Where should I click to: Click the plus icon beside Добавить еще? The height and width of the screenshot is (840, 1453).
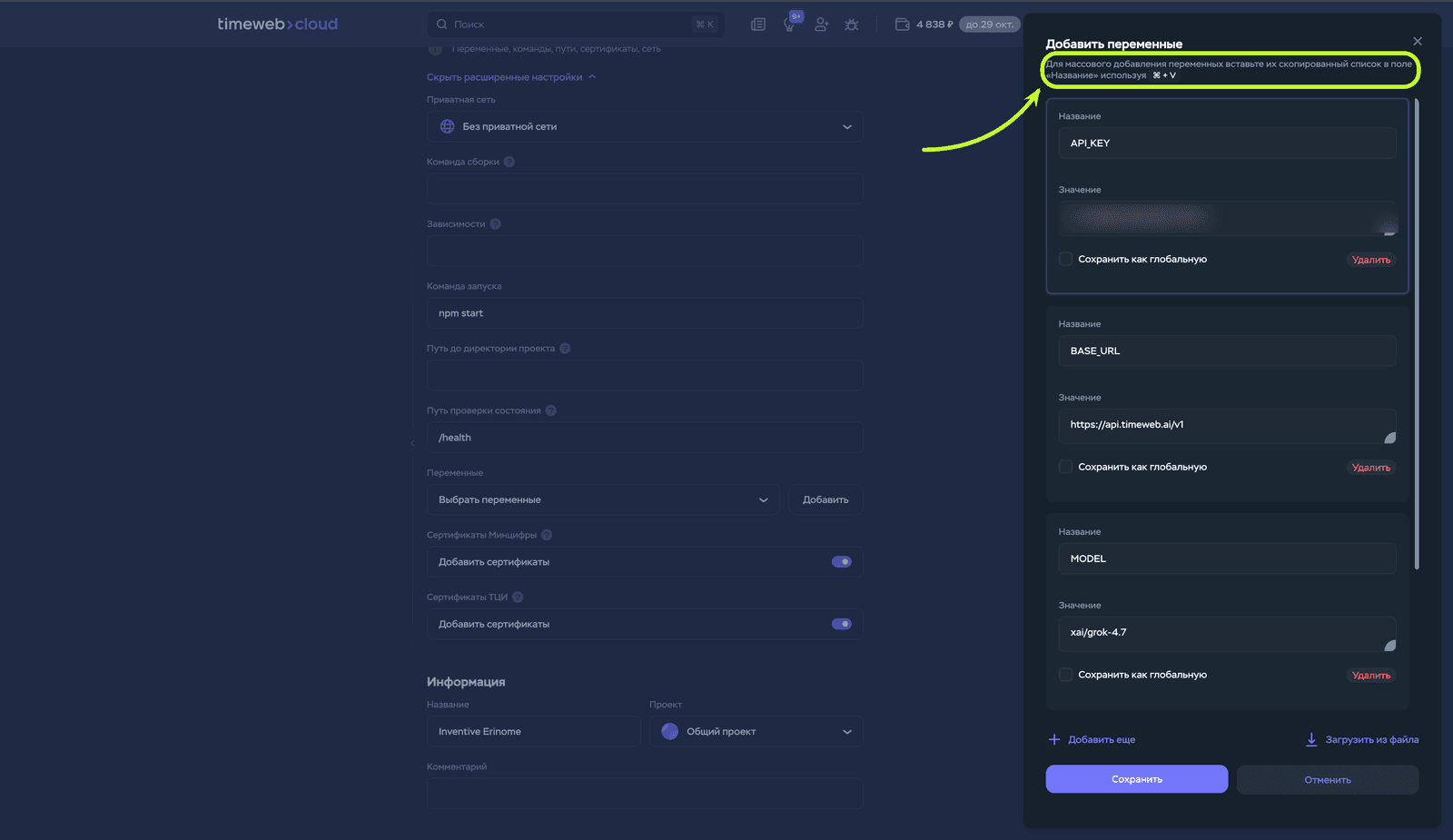(x=1054, y=740)
